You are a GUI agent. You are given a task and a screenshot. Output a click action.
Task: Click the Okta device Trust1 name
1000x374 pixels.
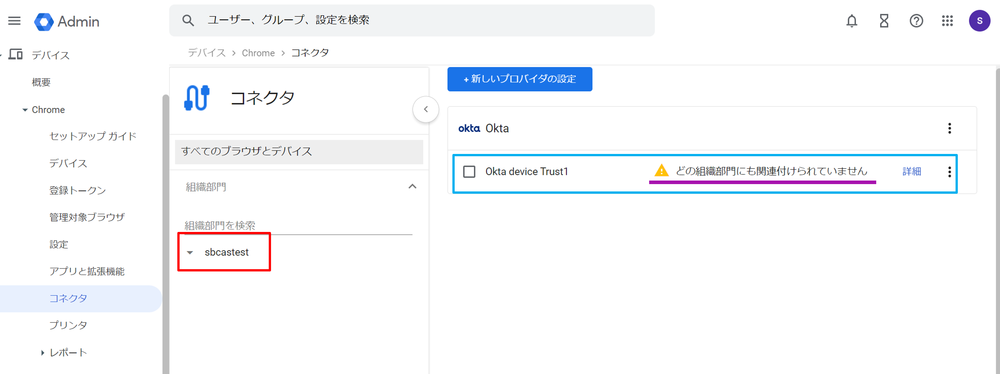click(526, 172)
